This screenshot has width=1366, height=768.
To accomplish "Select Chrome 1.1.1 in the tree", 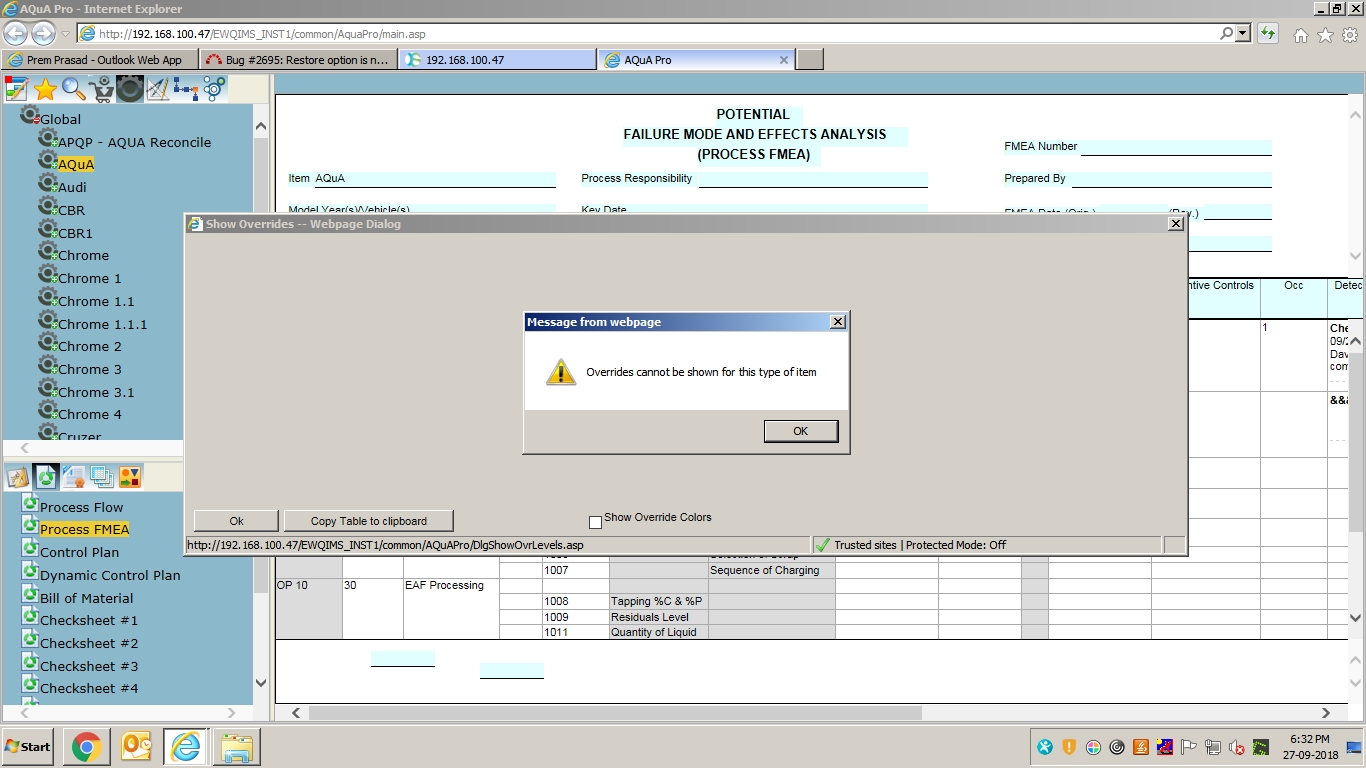I will pos(102,324).
